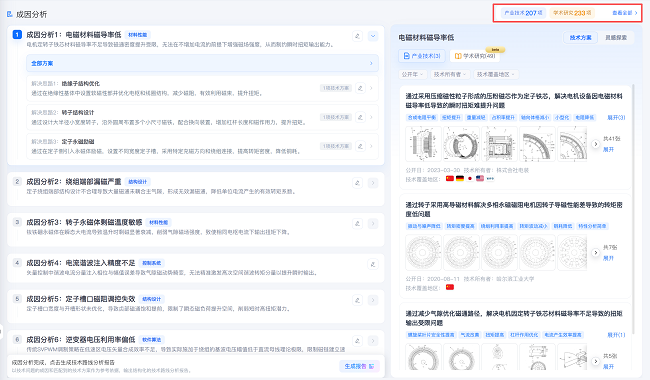Click 展开 under 共5张

(x=608, y=366)
